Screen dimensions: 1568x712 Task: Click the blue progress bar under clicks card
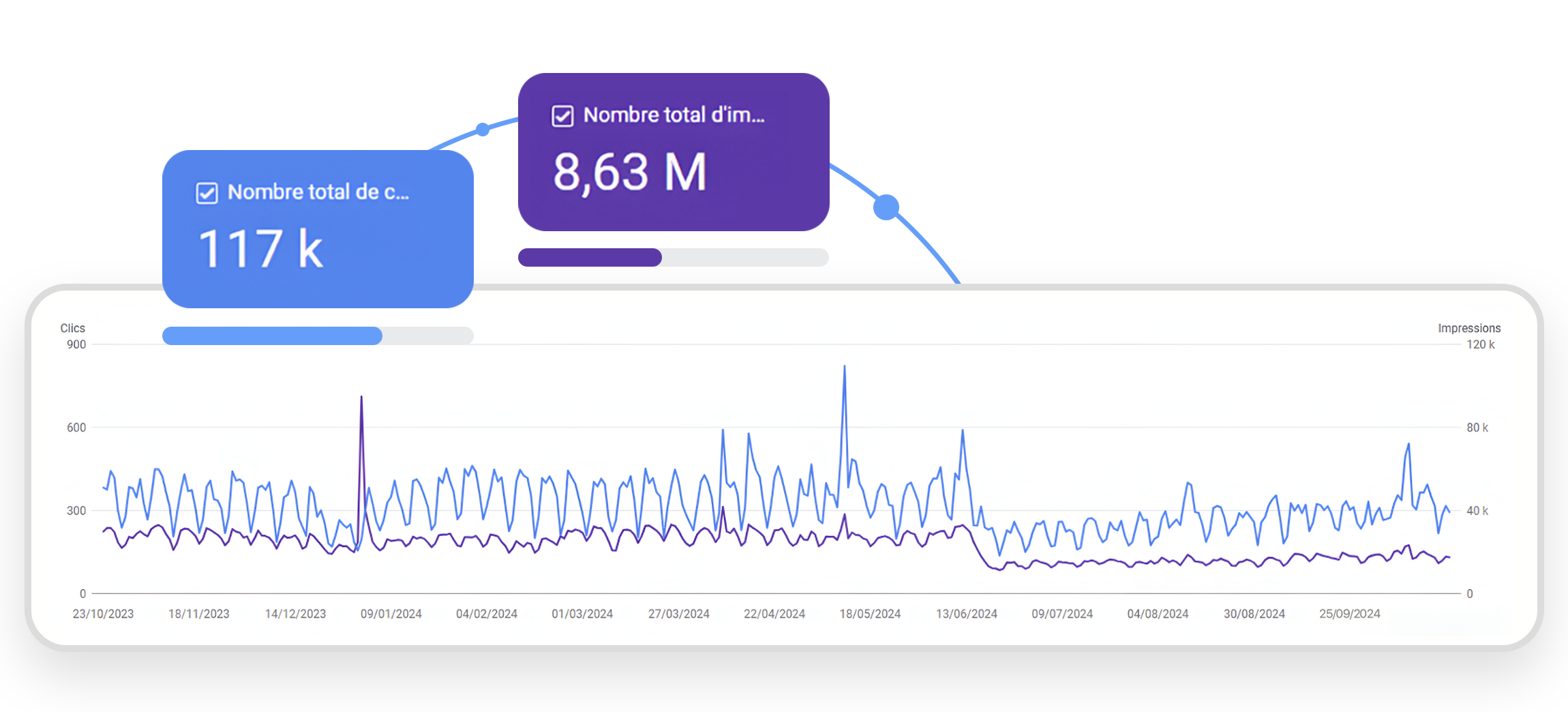[x=318, y=336]
